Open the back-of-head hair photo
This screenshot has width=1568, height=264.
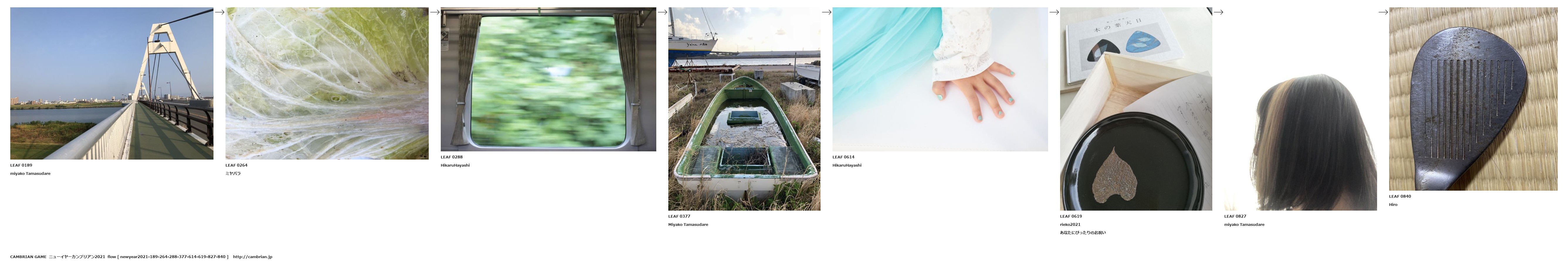pyautogui.click(x=1300, y=109)
